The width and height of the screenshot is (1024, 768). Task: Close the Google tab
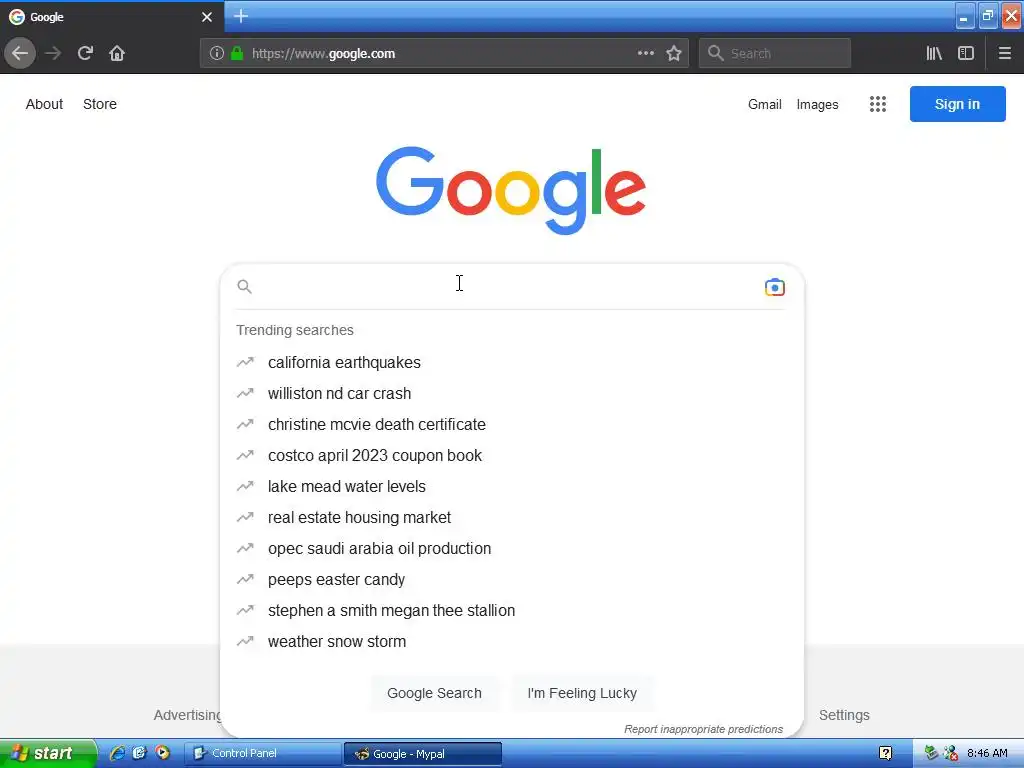pos(207,17)
